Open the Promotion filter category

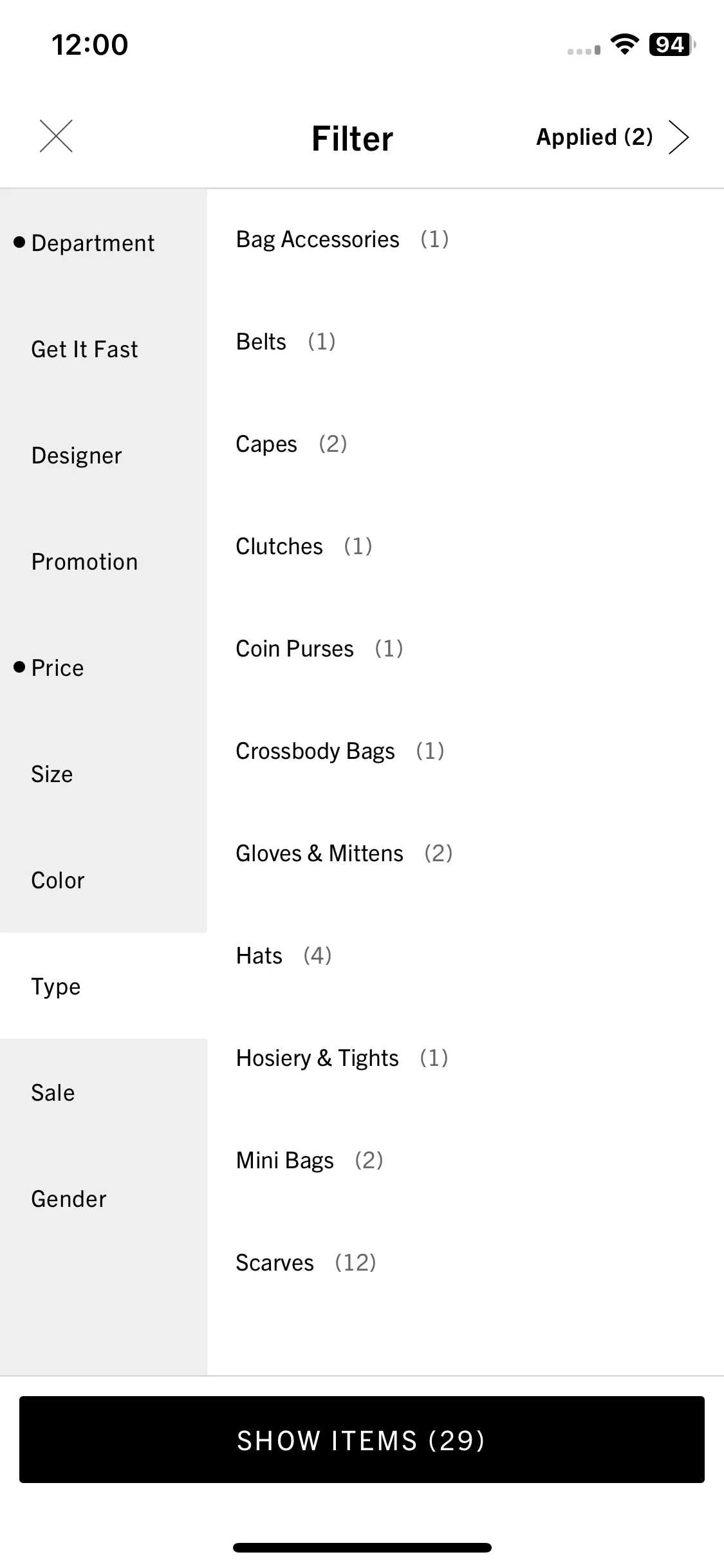104,561
